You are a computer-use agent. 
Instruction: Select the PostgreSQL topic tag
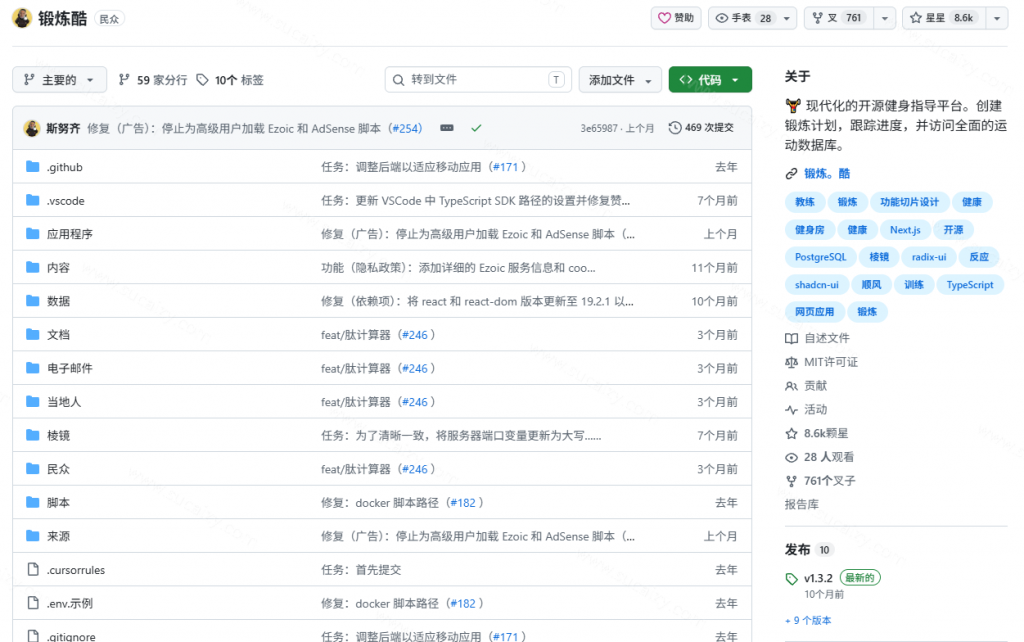[x=820, y=257]
